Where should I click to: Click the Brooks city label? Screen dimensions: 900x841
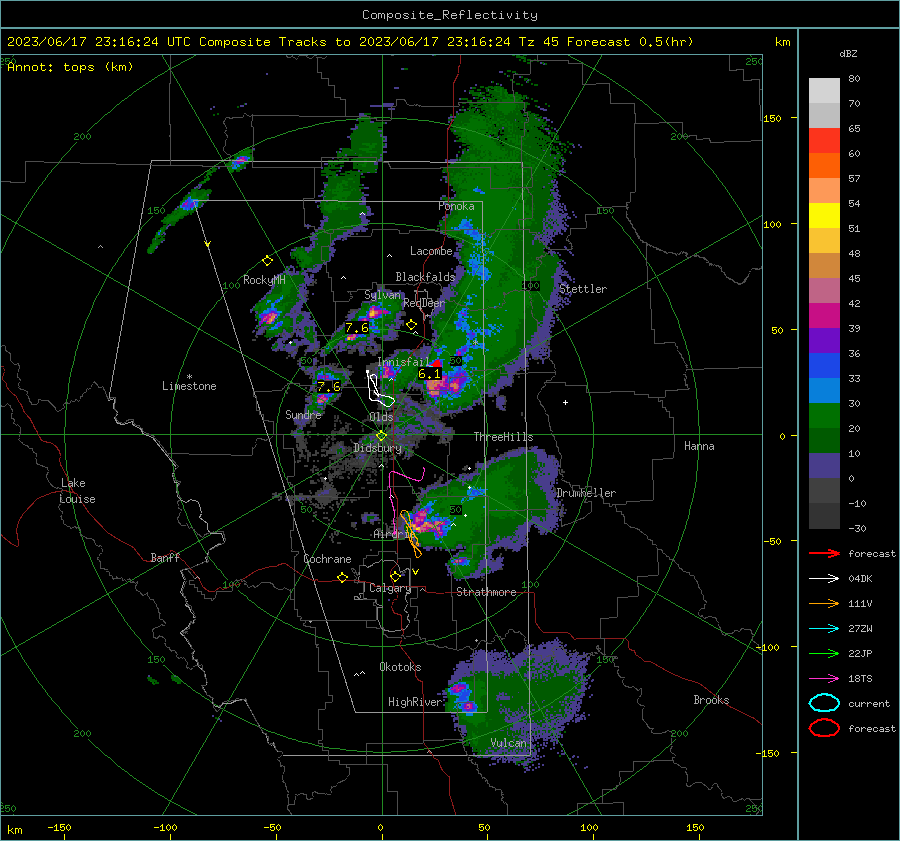711,700
